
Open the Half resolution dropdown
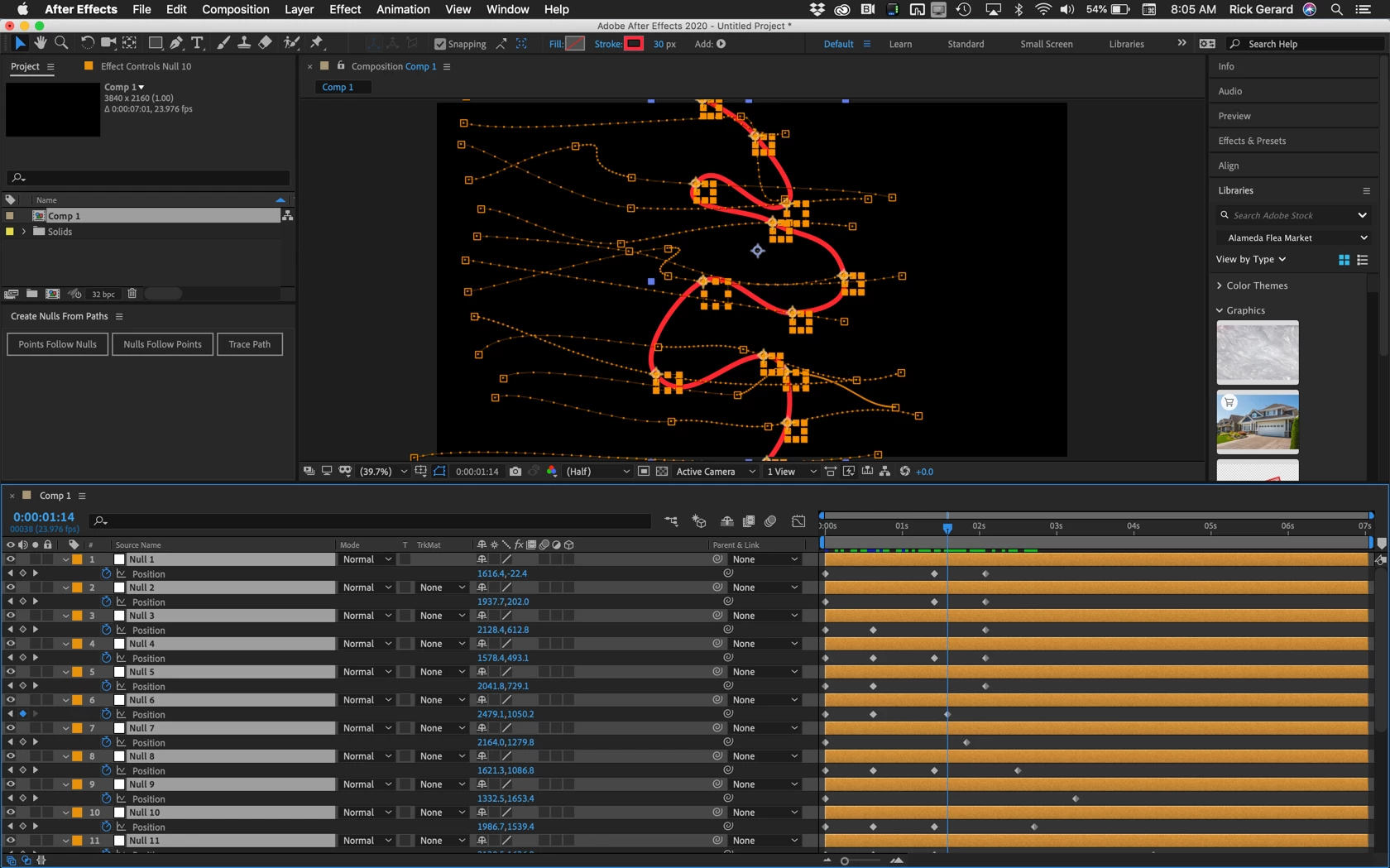pyautogui.click(x=597, y=472)
